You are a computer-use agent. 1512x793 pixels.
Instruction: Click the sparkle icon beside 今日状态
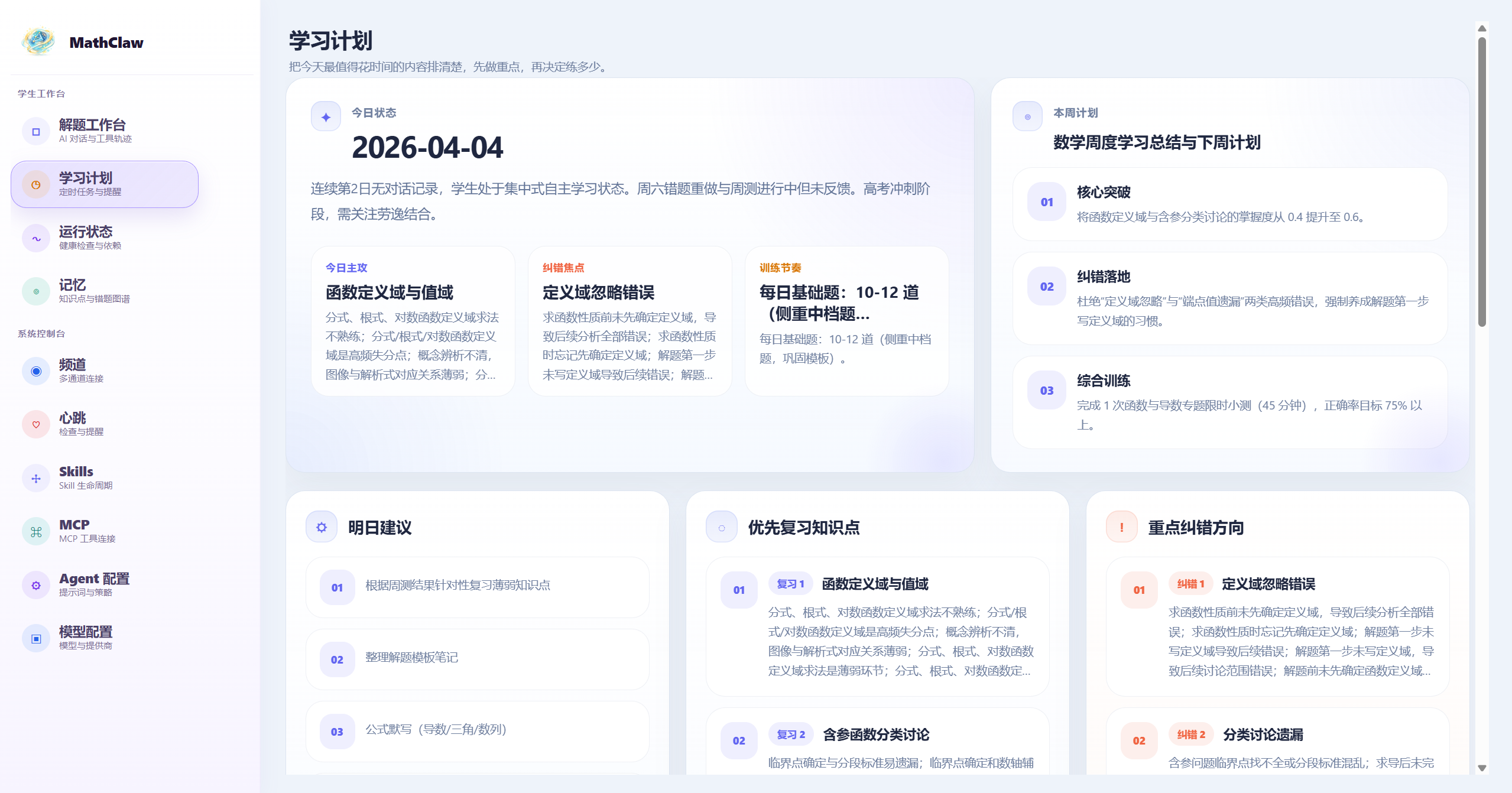tap(326, 116)
